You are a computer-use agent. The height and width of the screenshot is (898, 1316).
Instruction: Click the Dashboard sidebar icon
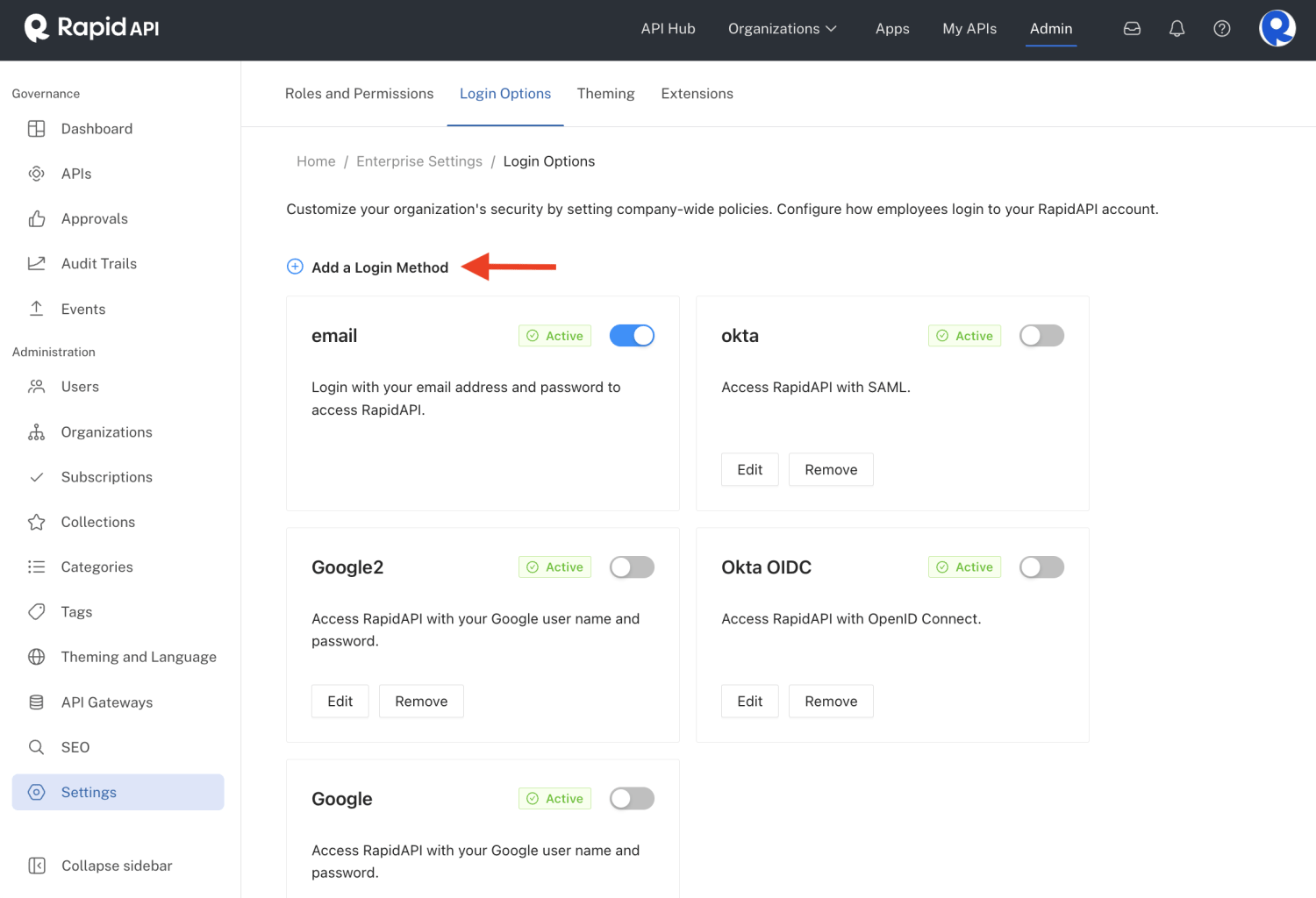pos(36,129)
